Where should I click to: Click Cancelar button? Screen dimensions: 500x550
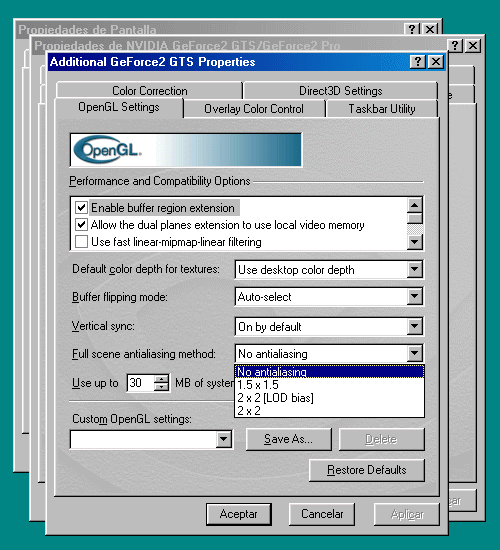(322, 514)
